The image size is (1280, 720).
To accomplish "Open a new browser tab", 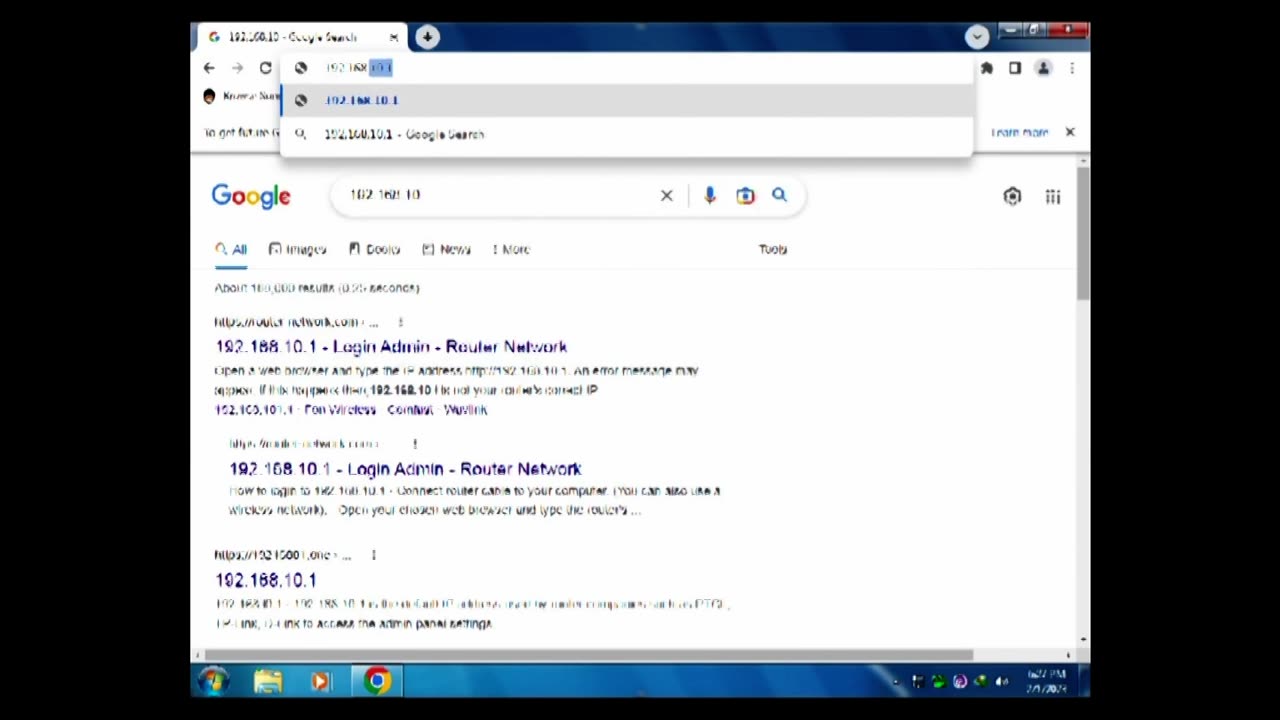I will [427, 37].
